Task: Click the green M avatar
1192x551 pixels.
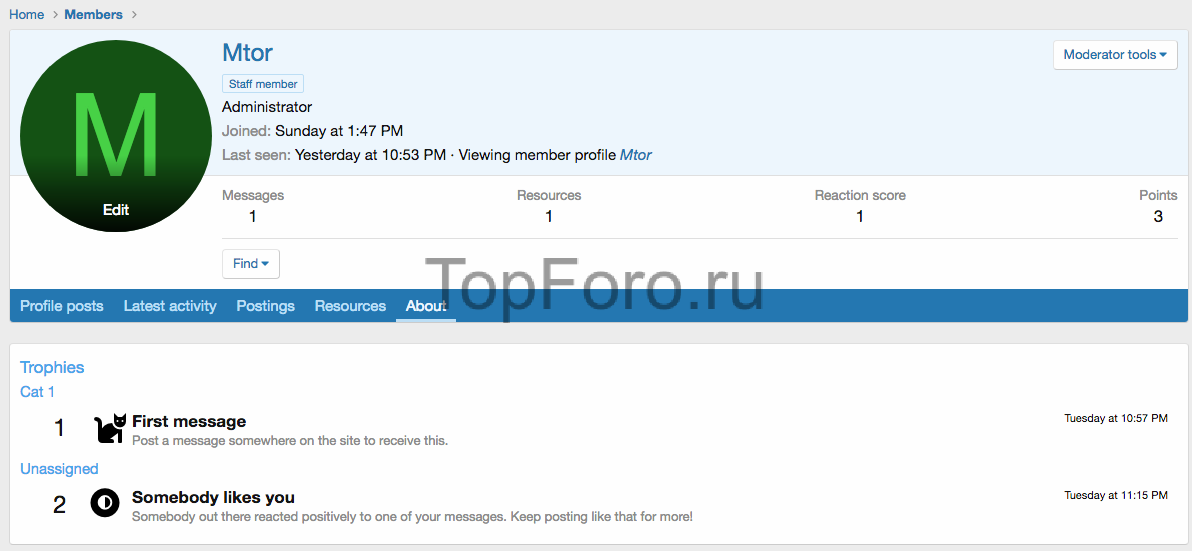Action: pos(115,130)
